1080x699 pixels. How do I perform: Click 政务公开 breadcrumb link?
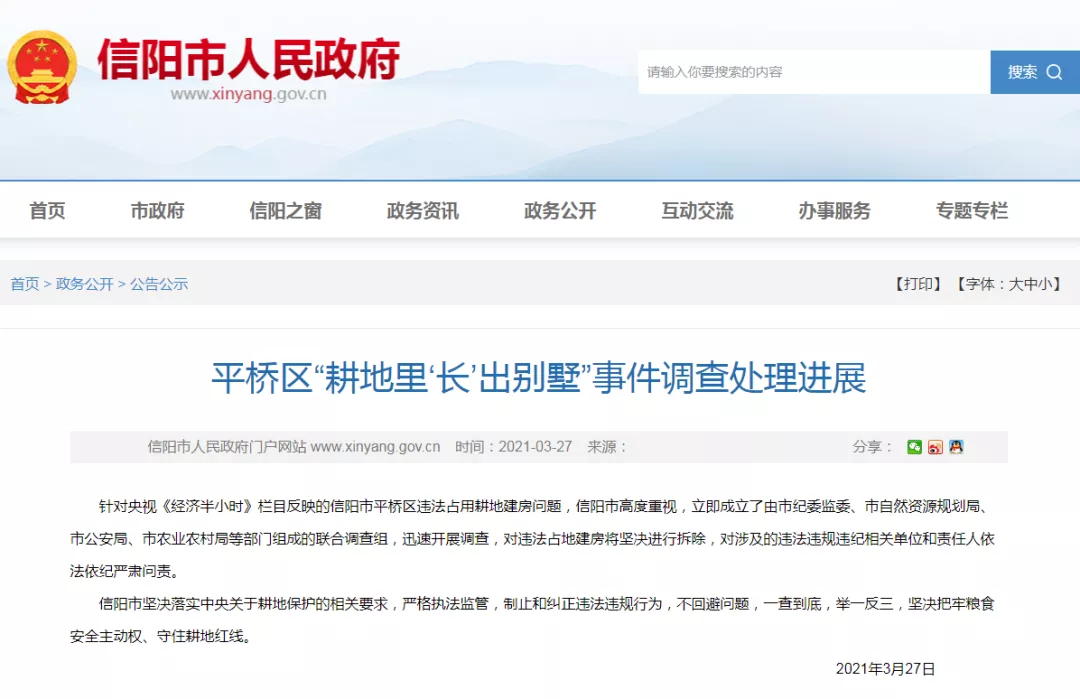85,284
